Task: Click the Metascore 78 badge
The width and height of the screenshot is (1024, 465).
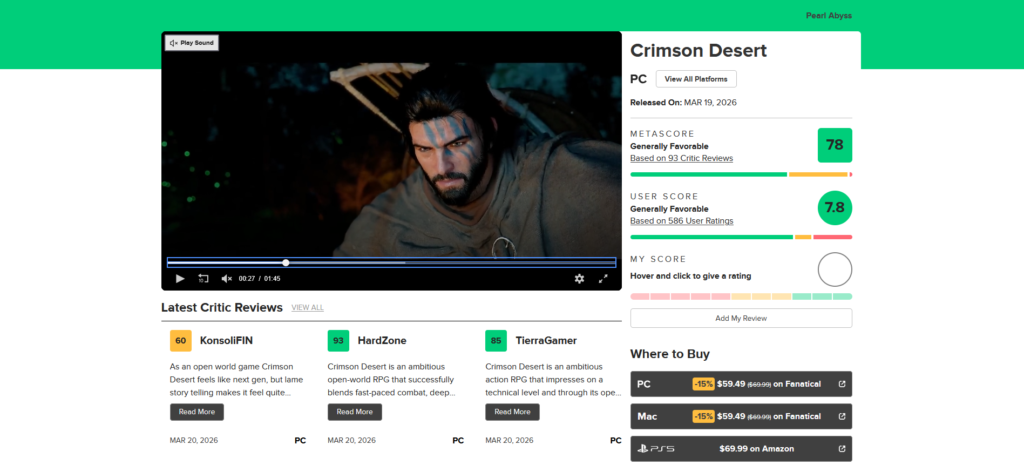Action: point(835,145)
